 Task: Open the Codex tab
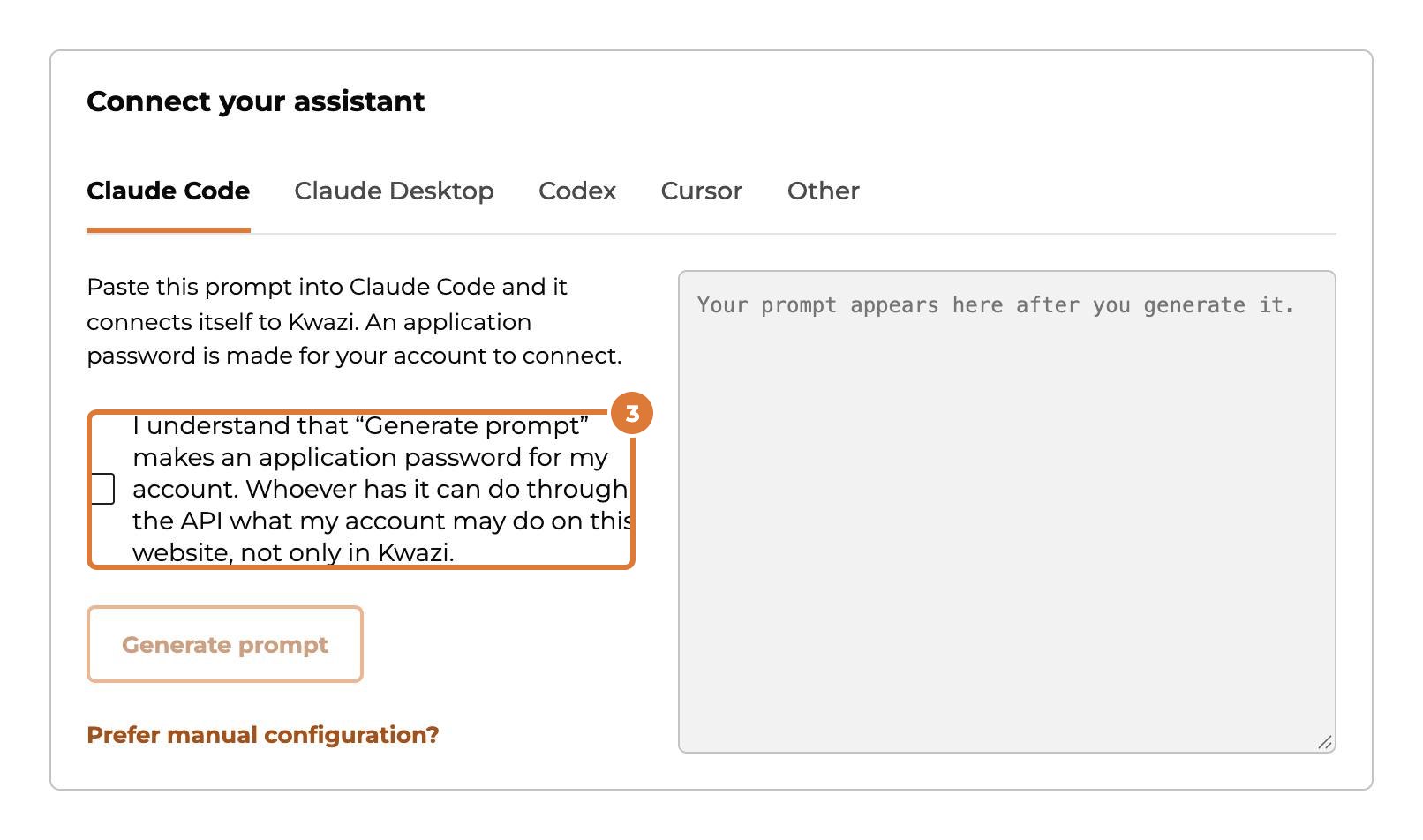577,191
